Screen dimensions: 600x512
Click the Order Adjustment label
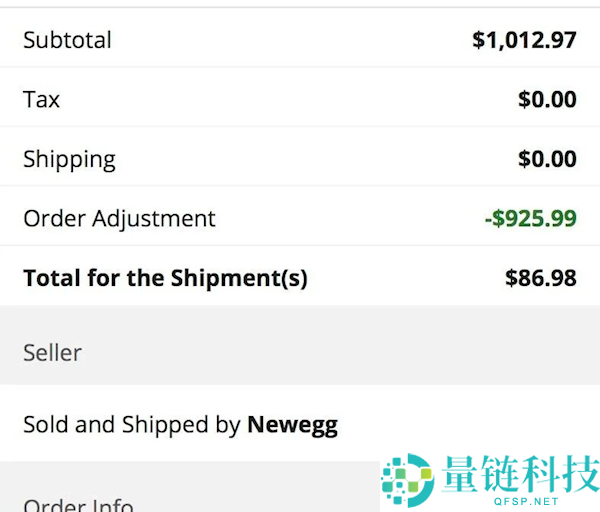[119, 218]
